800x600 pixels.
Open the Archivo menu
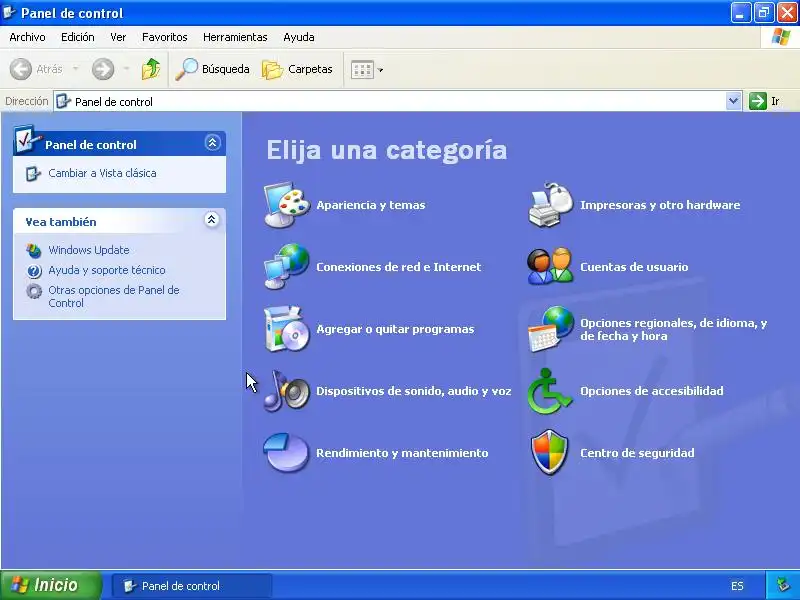pos(27,37)
